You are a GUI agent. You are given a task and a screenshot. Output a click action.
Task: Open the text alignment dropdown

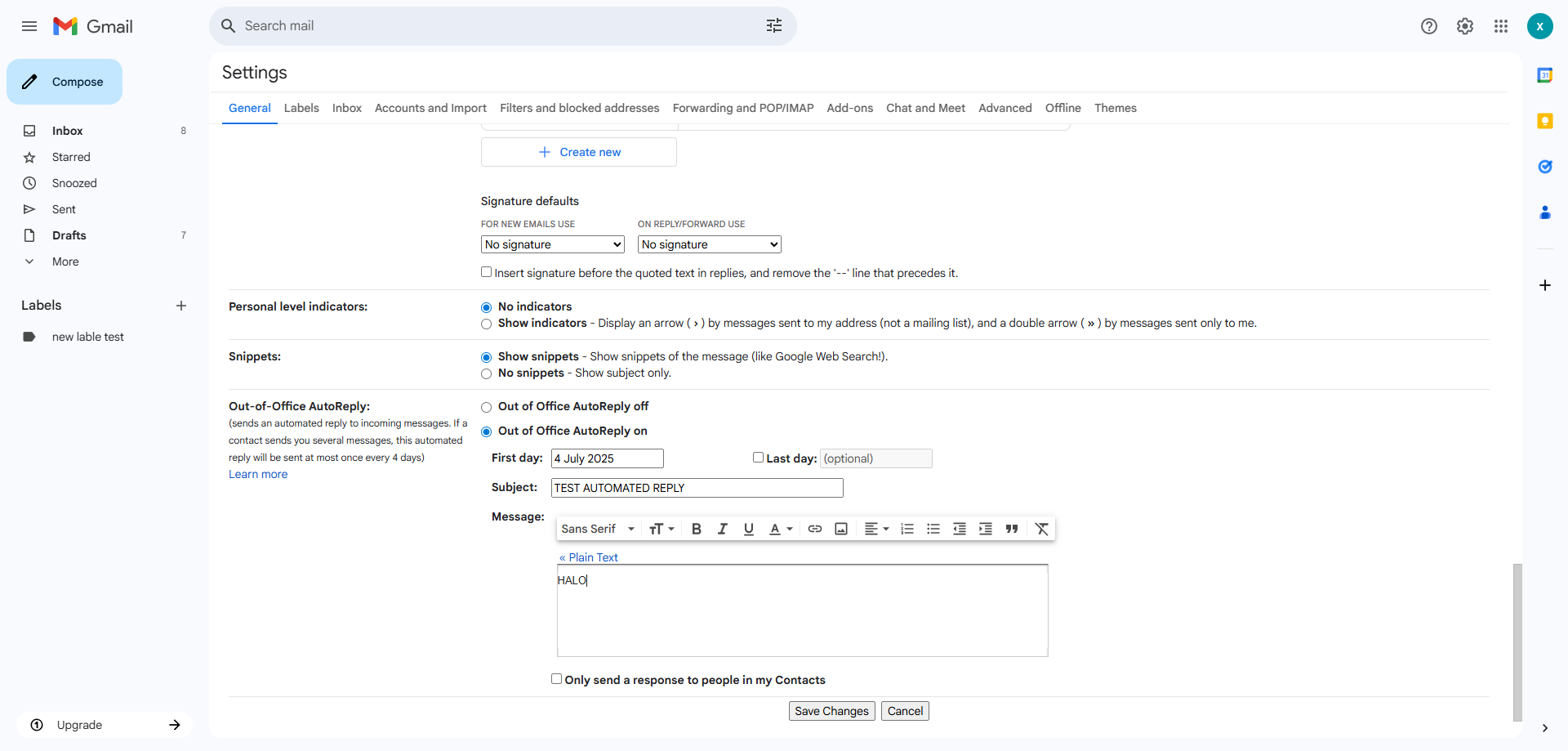pos(876,529)
